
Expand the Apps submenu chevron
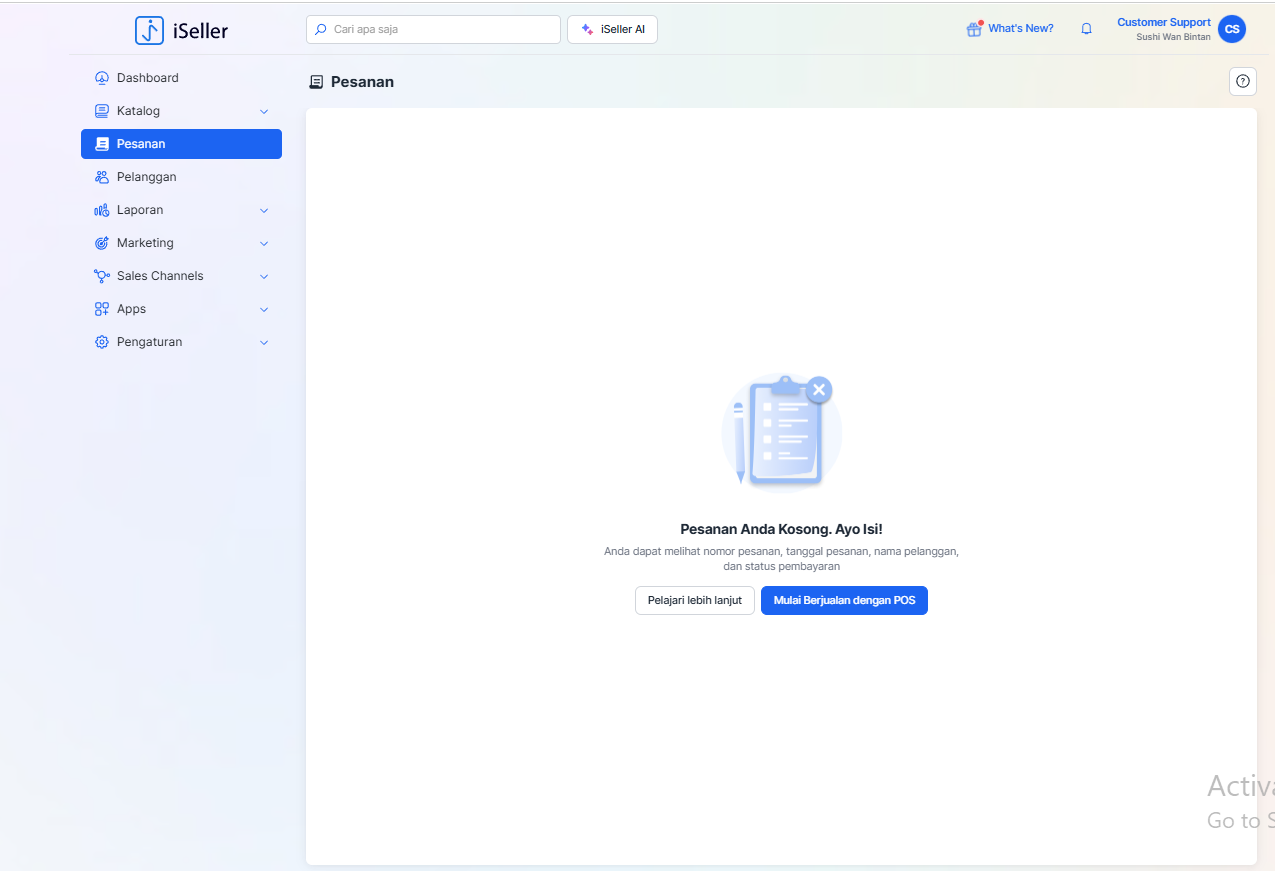pos(264,309)
